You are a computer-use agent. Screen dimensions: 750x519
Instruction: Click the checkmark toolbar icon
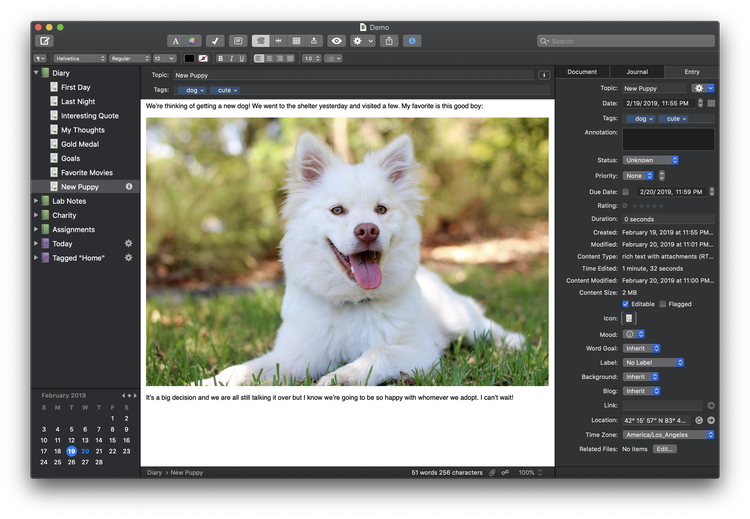[215, 41]
